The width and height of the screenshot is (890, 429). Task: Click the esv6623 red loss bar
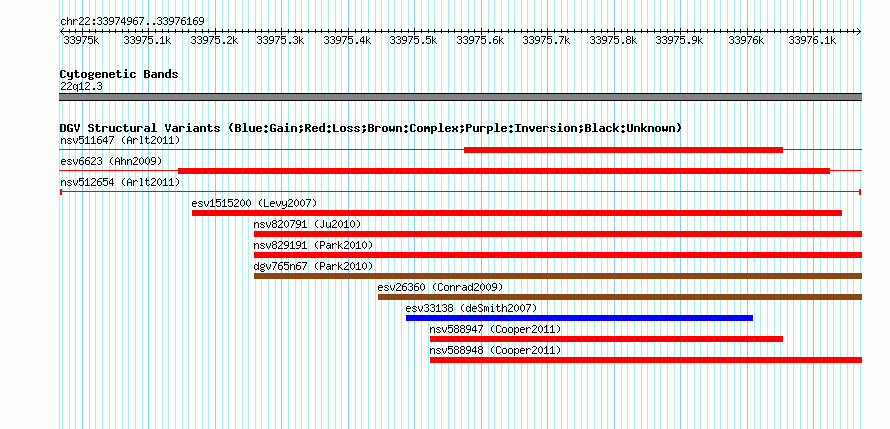click(x=504, y=171)
